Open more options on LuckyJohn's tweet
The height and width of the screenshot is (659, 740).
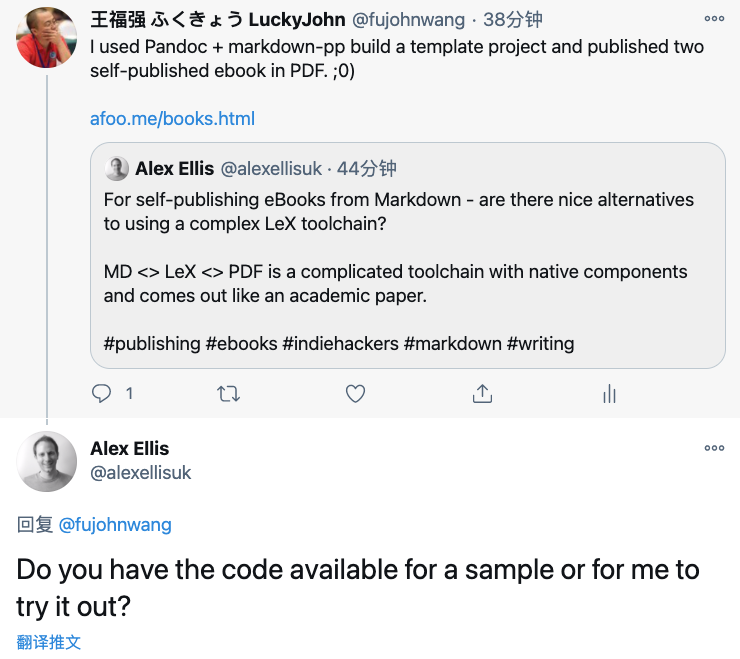[714, 19]
